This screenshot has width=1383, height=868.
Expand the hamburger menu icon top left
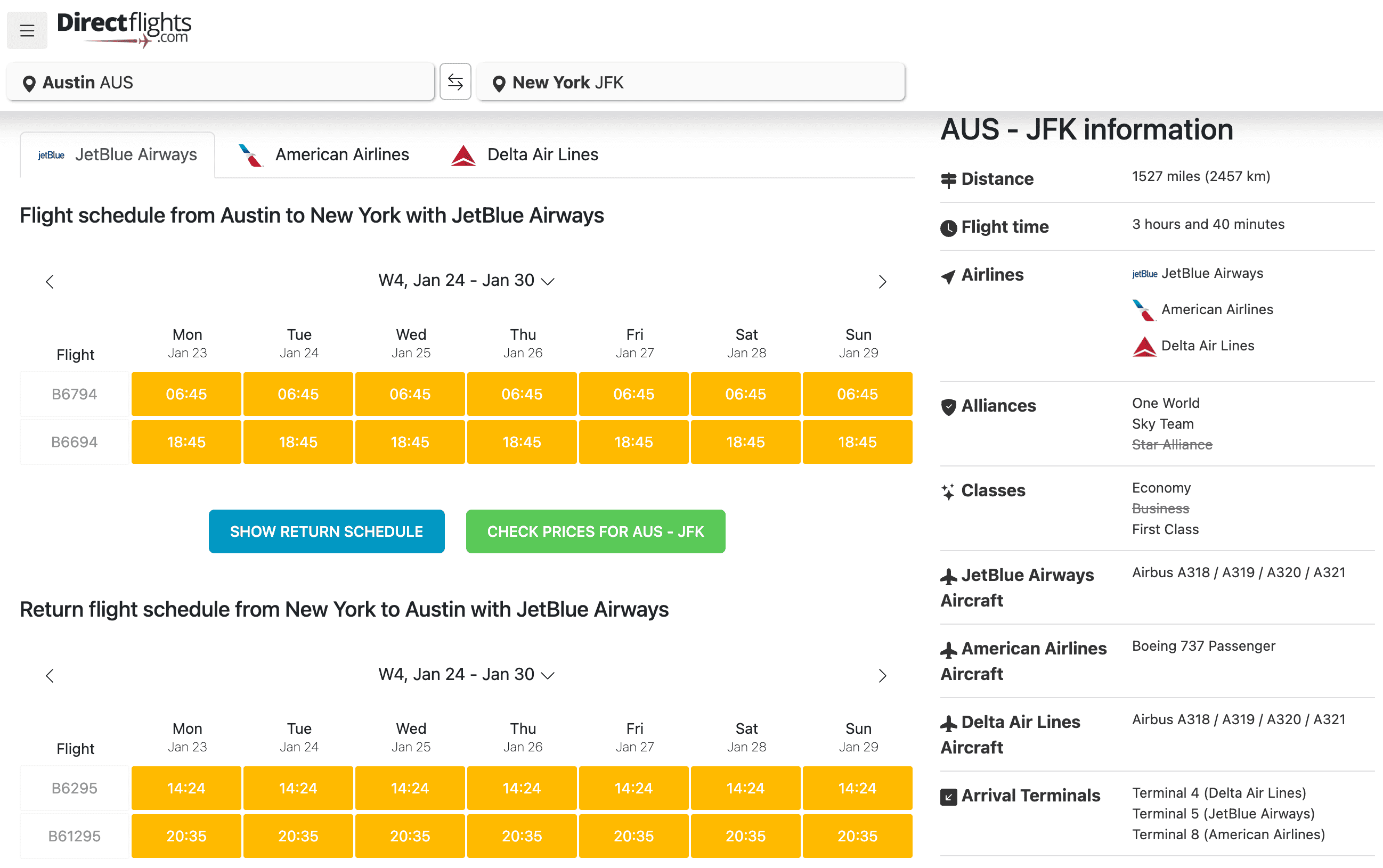(x=27, y=24)
